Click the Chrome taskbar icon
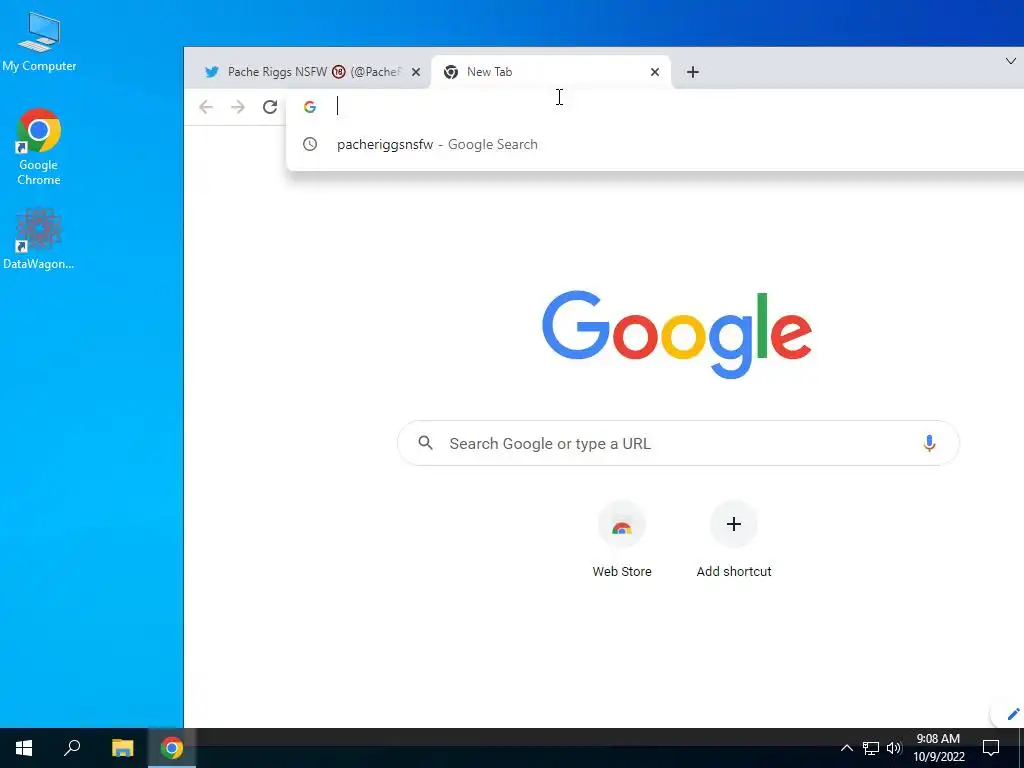Screen dimensions: 1024x768 pos(172,748)
